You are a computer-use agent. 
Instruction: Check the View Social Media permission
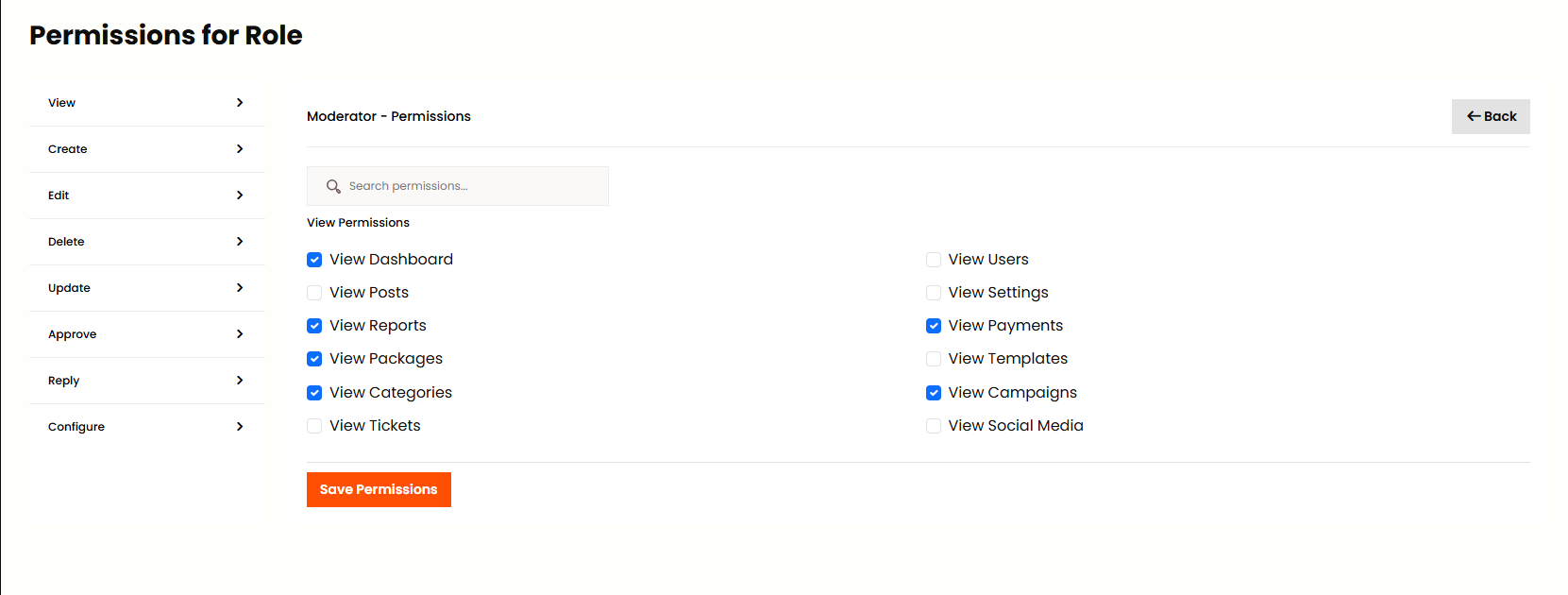point(933,426)
